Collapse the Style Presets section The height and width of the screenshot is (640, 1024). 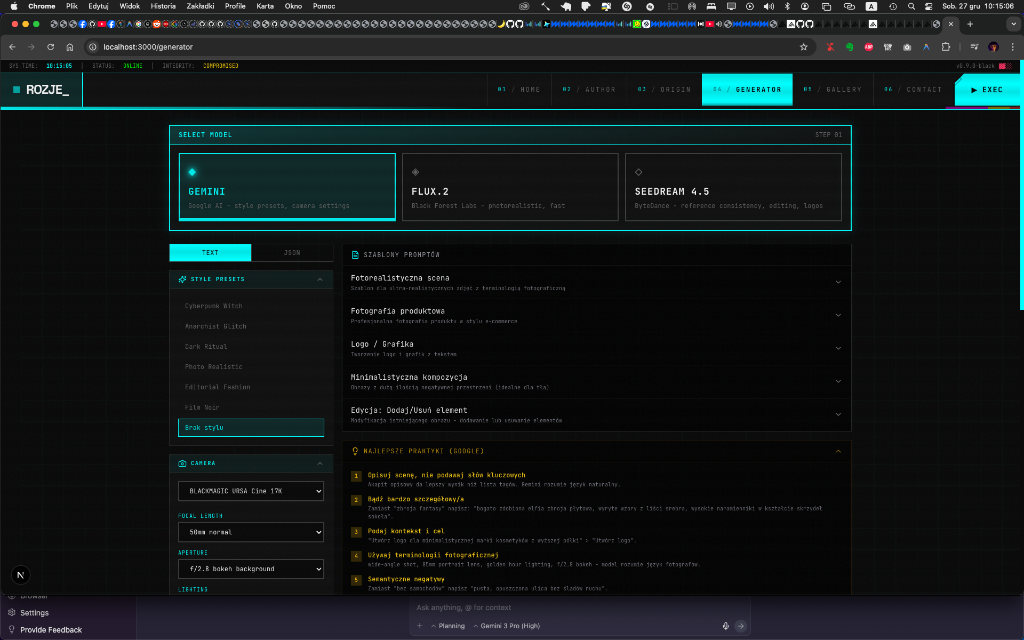tap(319, 279)
